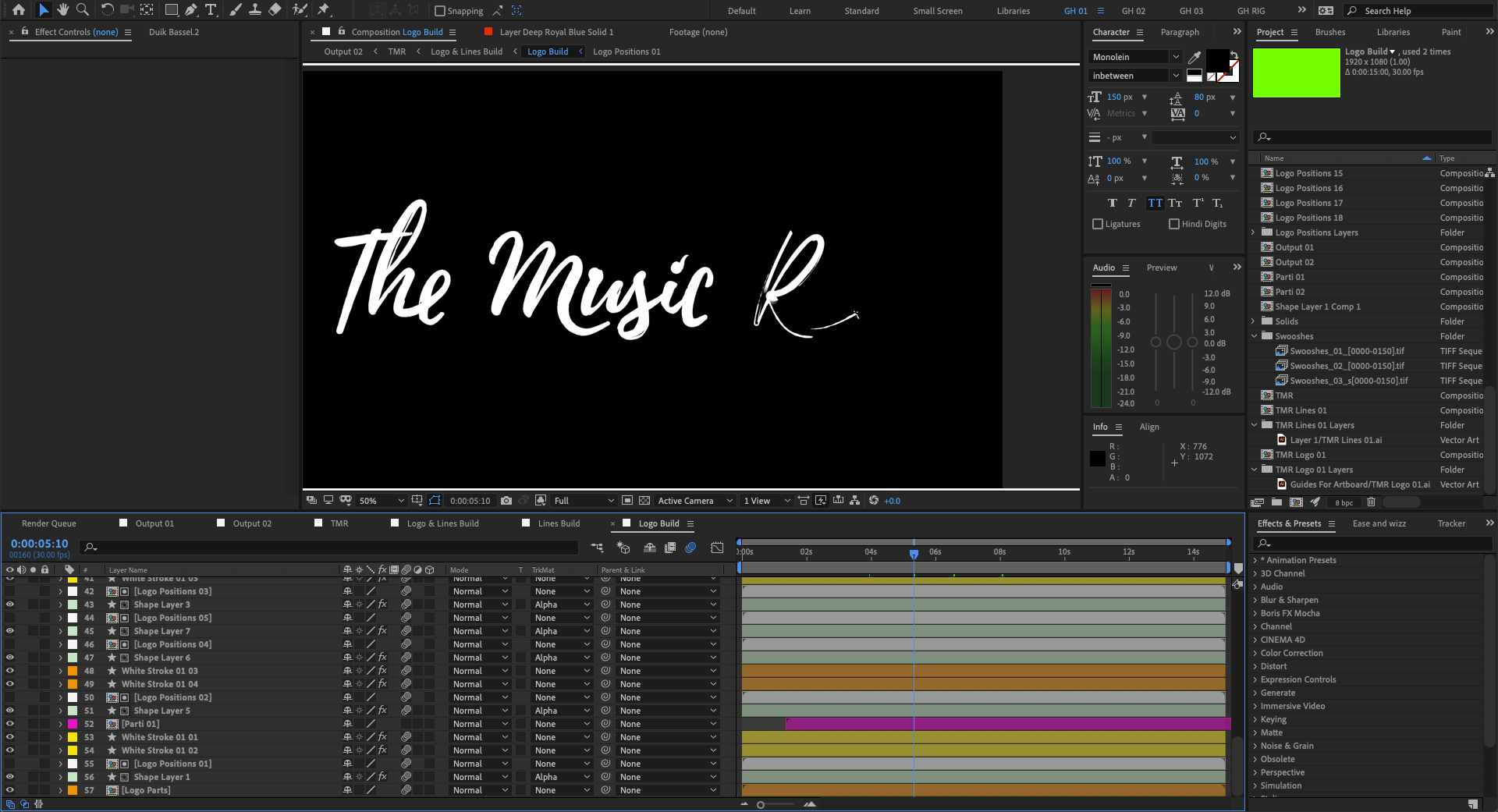Switch to the Paragraph tab

pos(1180,32)
